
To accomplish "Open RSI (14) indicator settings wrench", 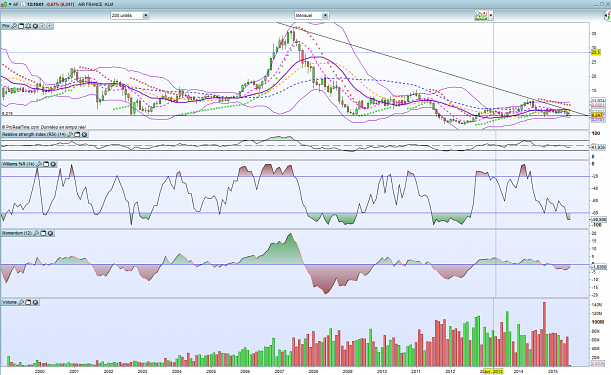I will pos(70,134).
